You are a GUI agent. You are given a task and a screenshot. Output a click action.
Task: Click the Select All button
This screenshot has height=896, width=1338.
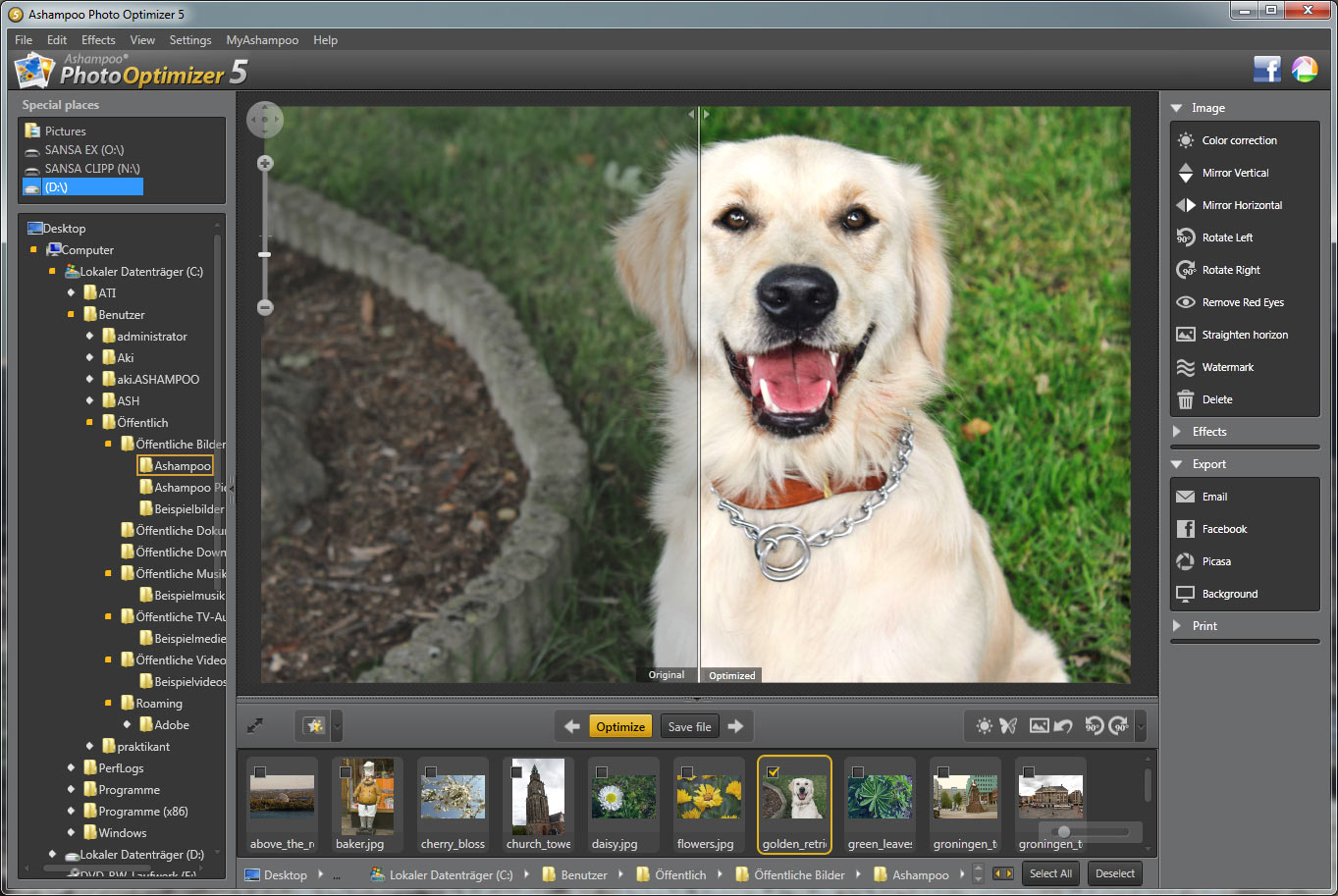coord(1050,873)
